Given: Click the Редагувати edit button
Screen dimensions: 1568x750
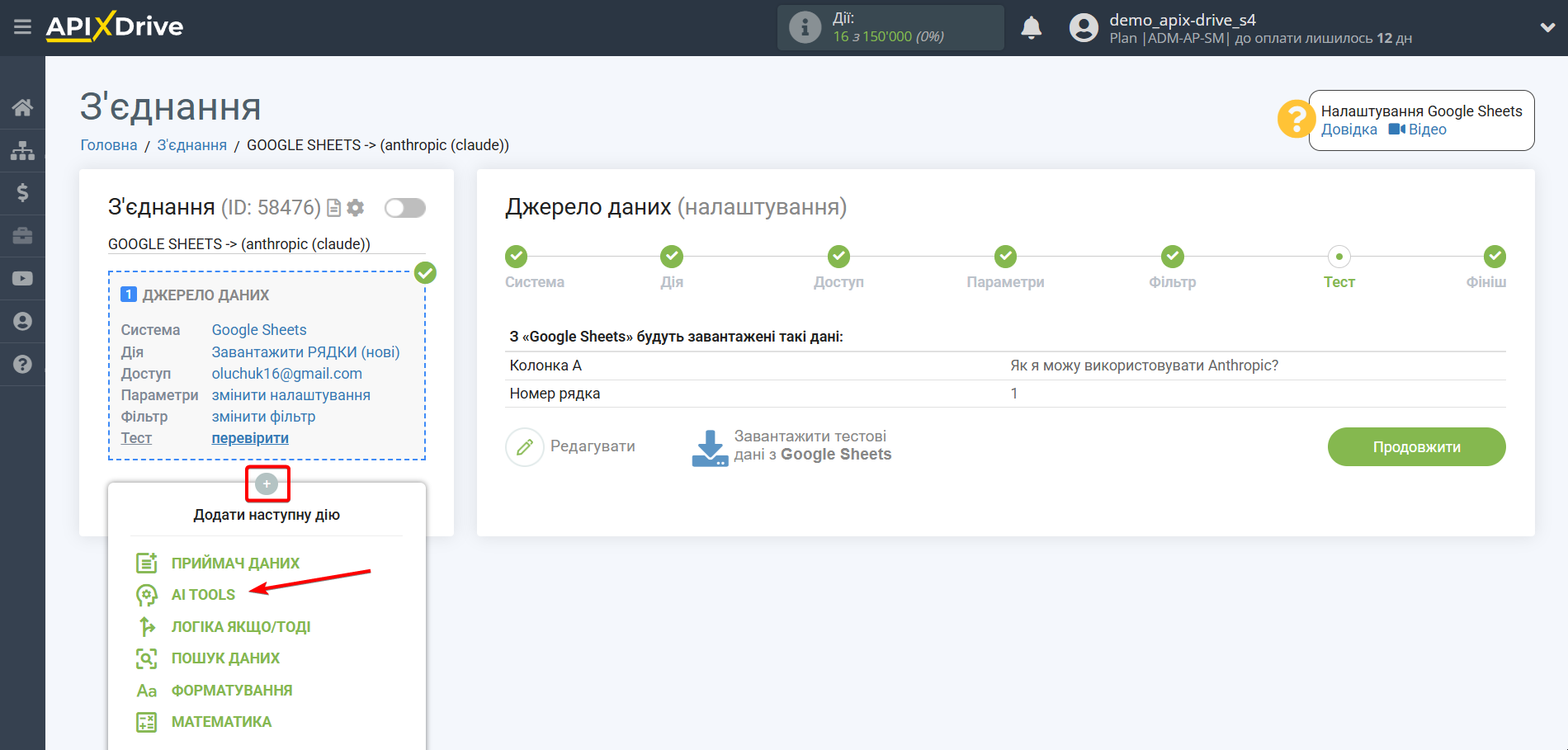Looking at the screenshot, I should coord(571,447).
